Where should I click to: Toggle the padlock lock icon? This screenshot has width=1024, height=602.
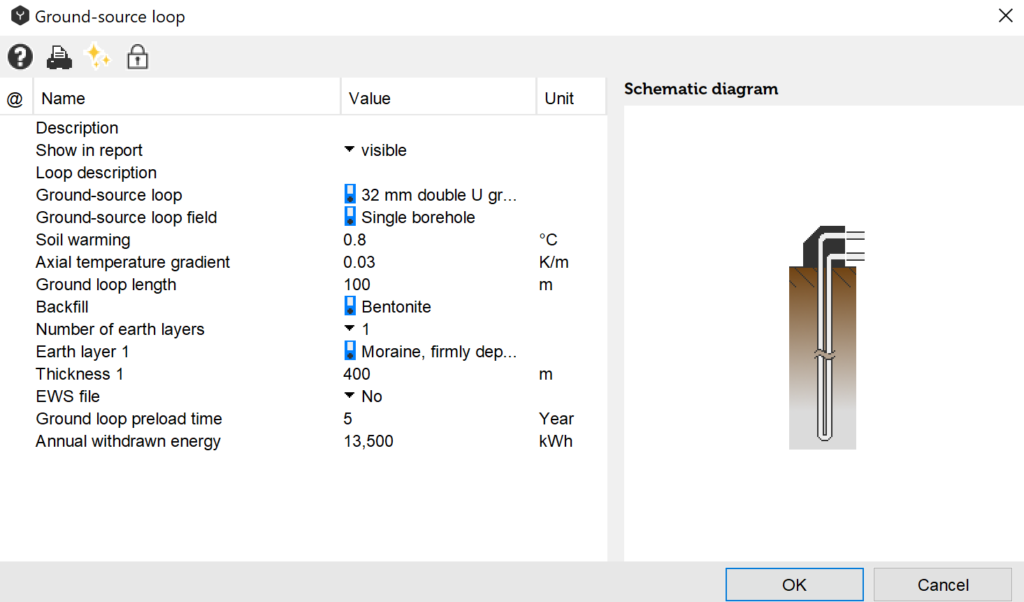pos(137,57)
